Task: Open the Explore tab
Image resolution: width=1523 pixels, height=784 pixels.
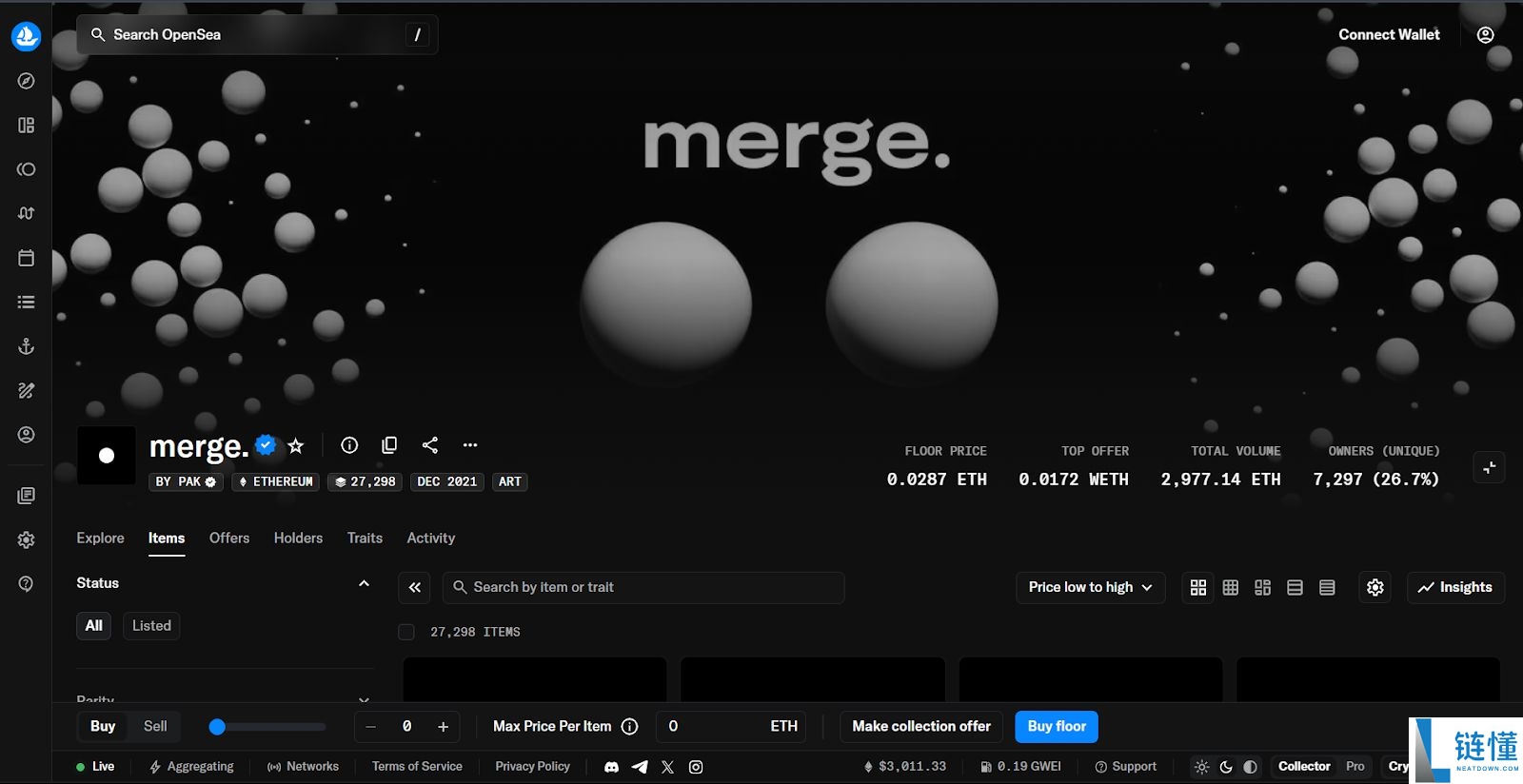Action: 101,539
